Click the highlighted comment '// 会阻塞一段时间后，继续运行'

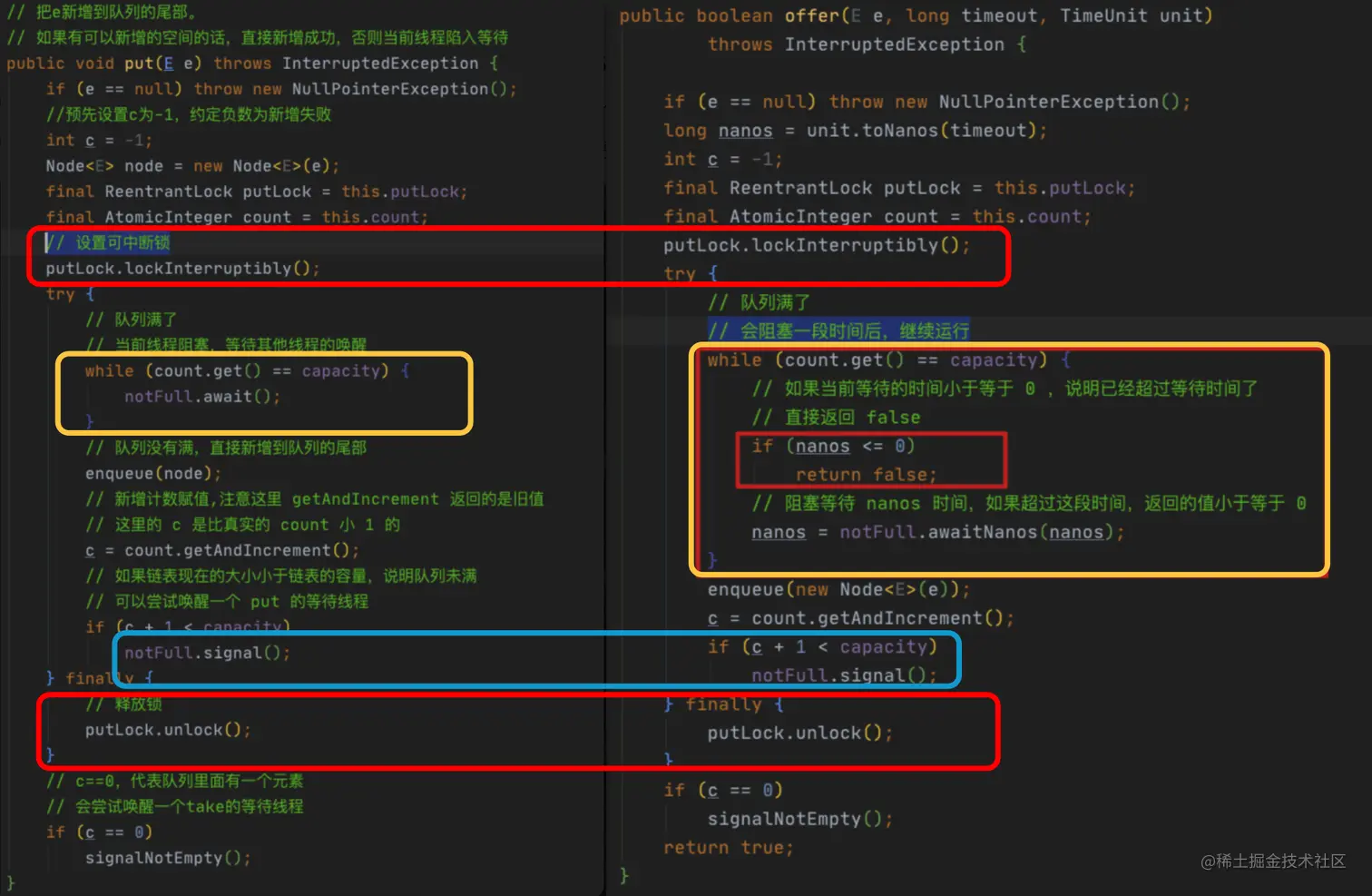click(838, 330)
